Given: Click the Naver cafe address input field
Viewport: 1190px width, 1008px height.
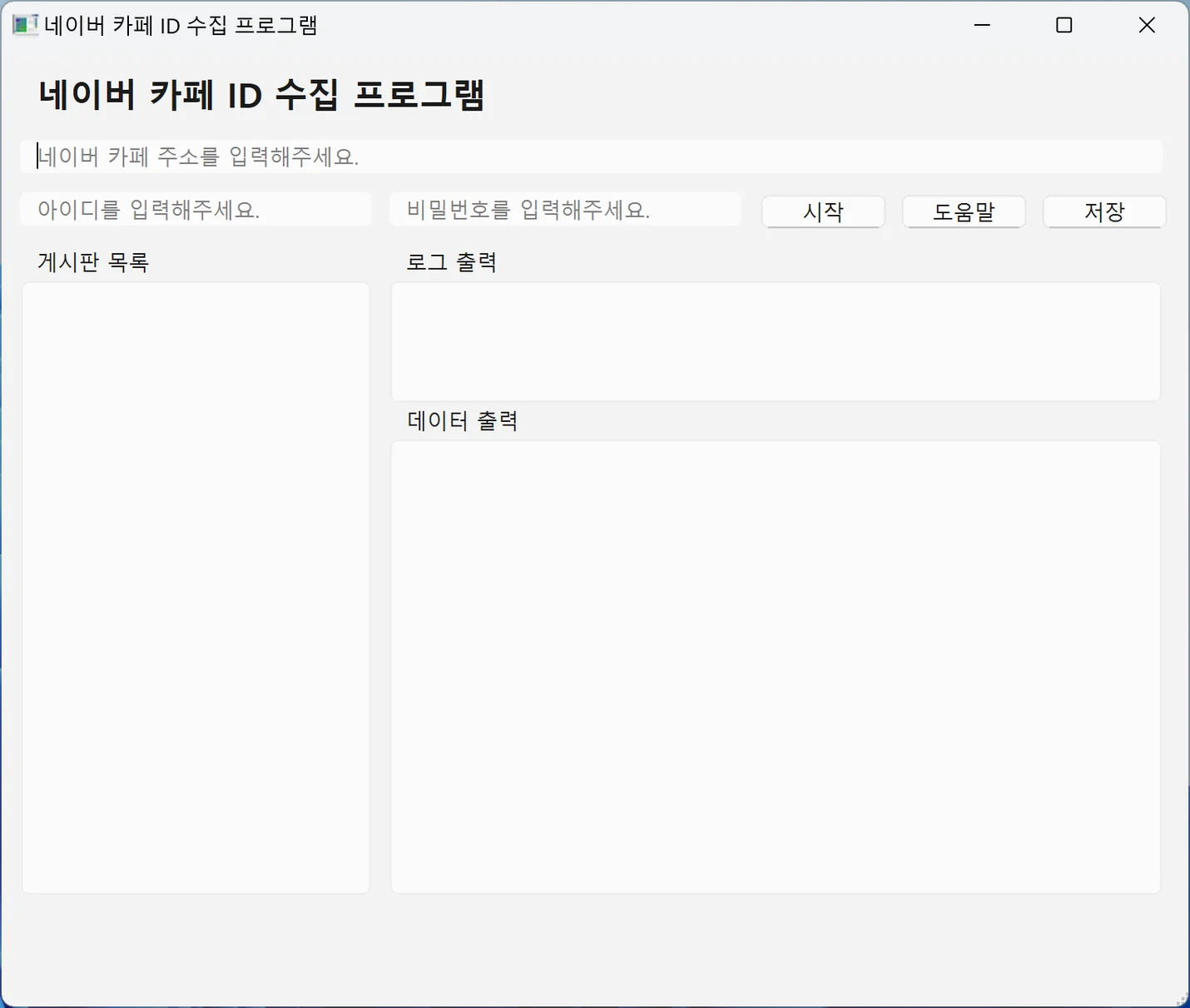Looking at the screenshot, I should tap(591, 156).
